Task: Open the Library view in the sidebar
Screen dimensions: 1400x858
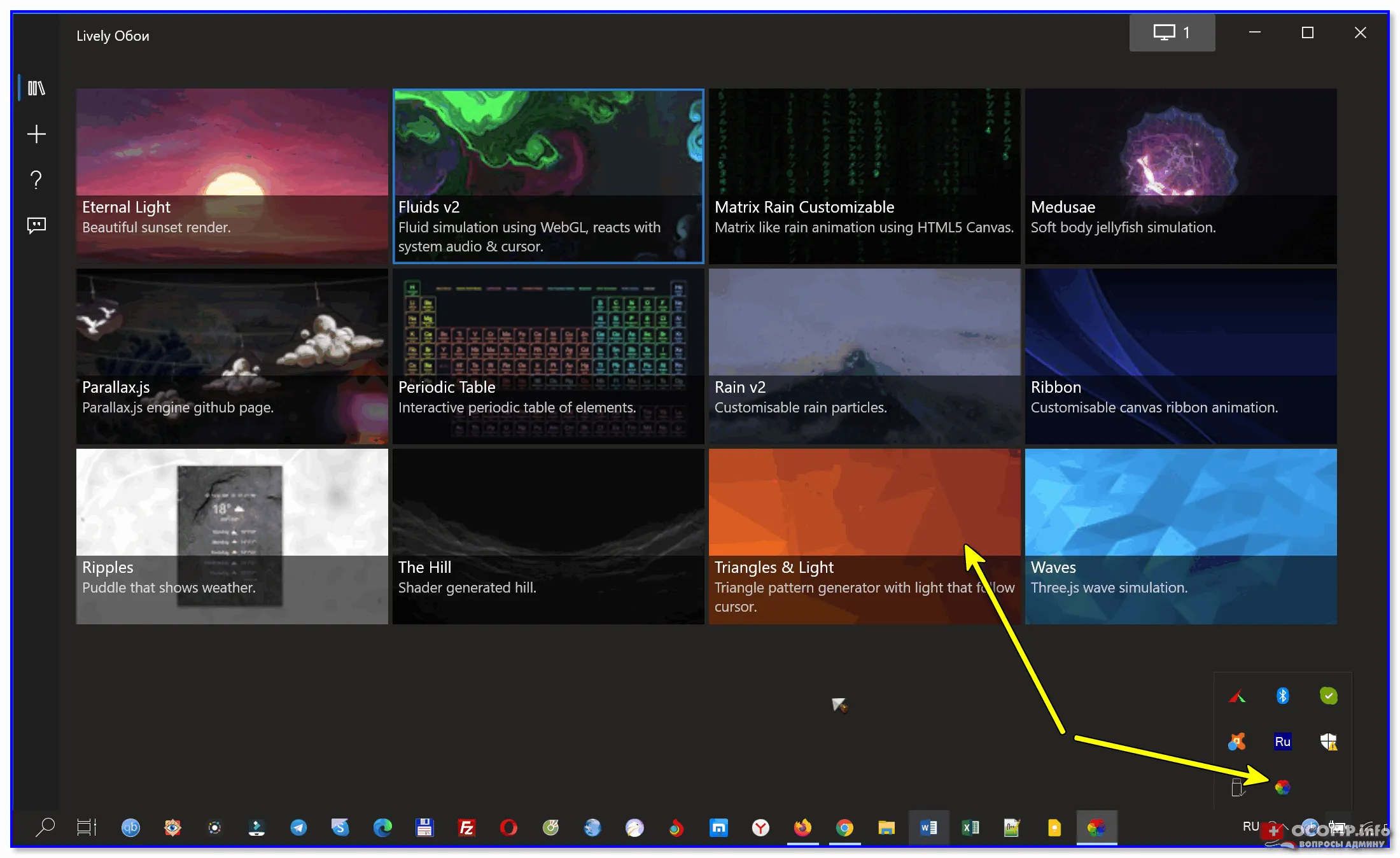Action: (x=36, y=88)
